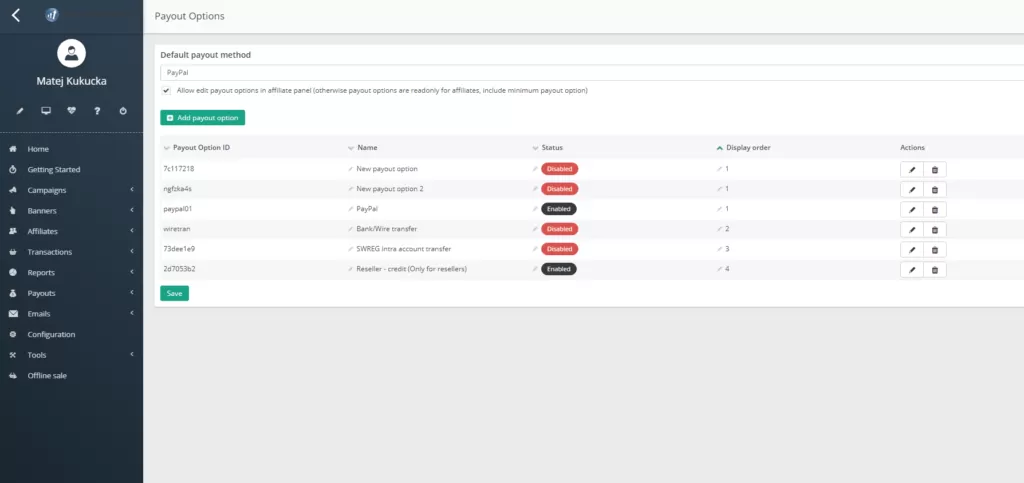The image size is (1024, 483).
Task: Collapse sidebar with the back arrow
Action: 16,15
